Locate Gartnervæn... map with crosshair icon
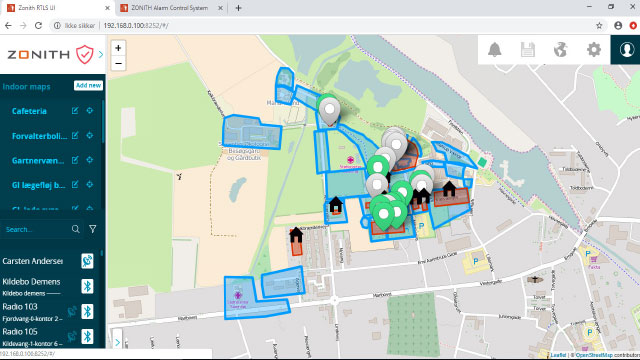This screenshot has height=360, width=640. (x=90, y=160)
